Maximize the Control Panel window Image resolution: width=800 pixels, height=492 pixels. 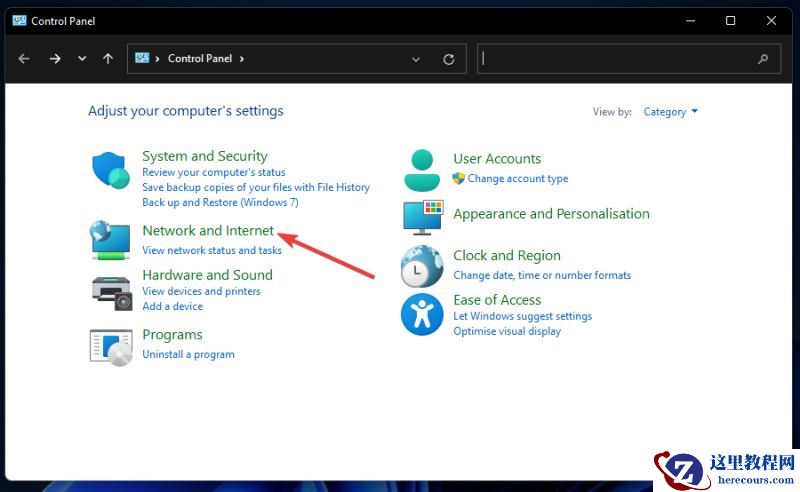(x=731, y=21)
